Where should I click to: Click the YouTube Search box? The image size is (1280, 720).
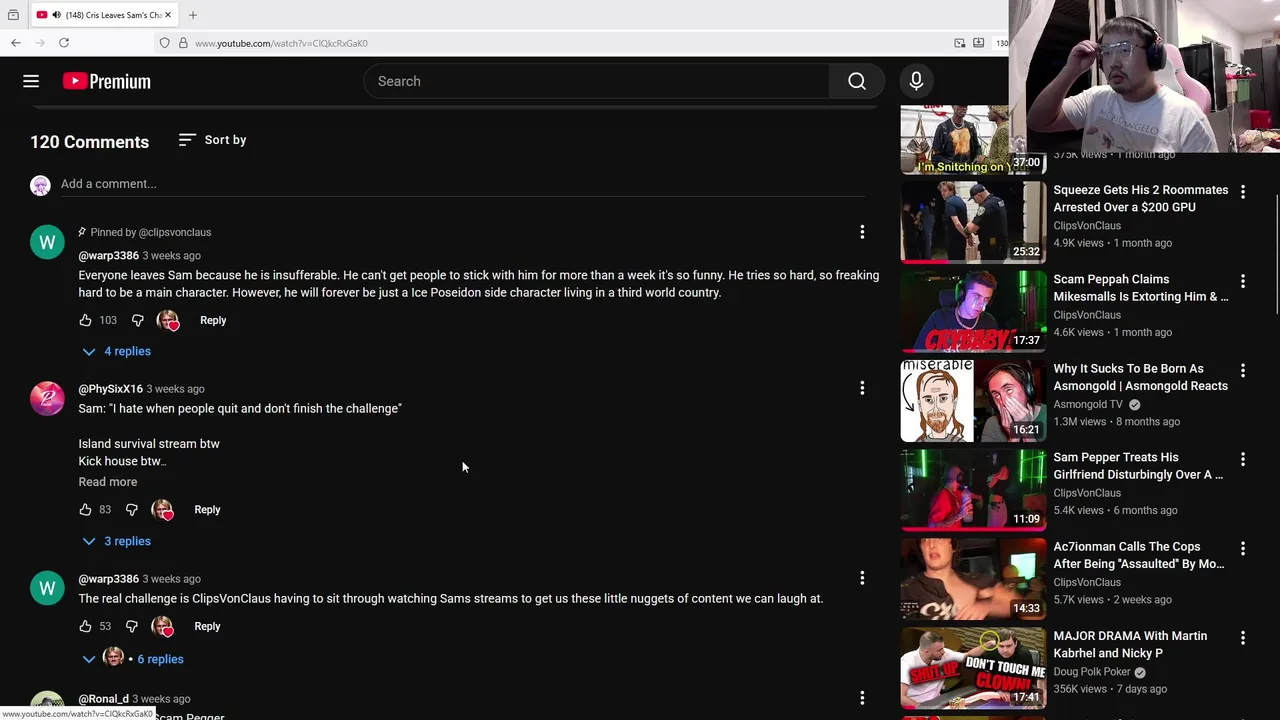(597, 81)
